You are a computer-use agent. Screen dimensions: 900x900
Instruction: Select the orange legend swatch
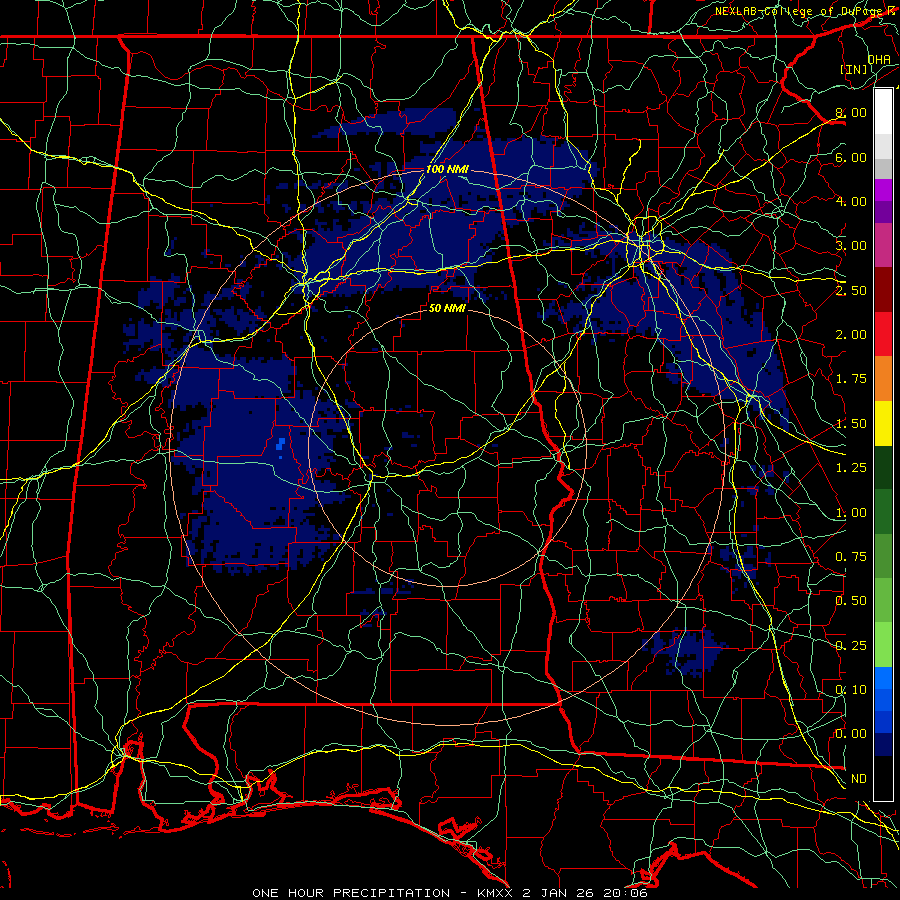coord(883,379)
